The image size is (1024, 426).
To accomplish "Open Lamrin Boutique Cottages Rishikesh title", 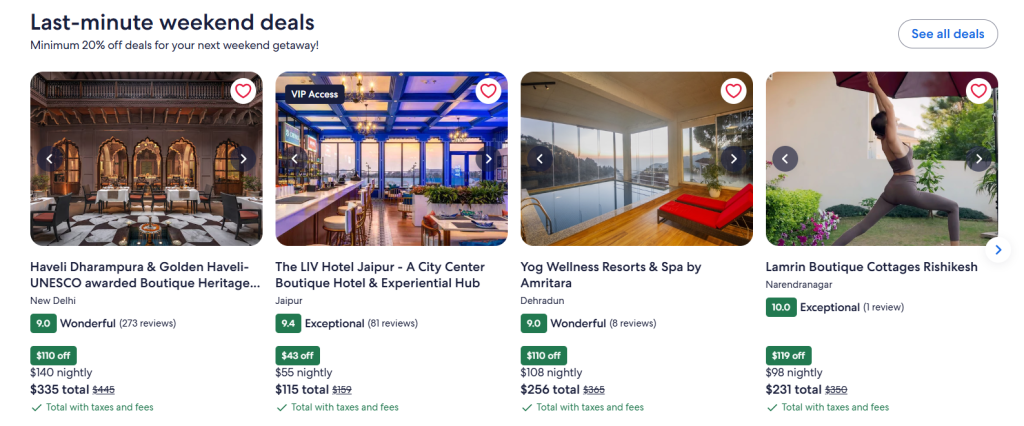I will (873, 267).
